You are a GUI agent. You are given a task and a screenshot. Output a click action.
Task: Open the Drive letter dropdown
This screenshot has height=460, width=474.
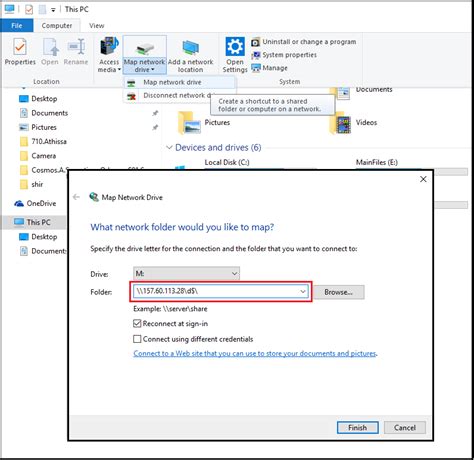pos(186,274)
